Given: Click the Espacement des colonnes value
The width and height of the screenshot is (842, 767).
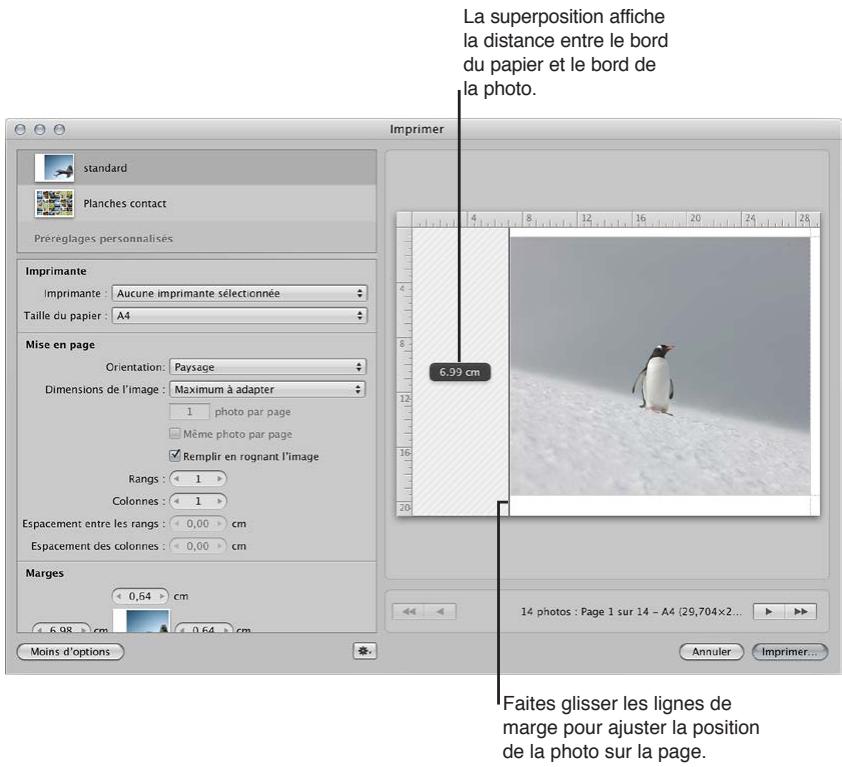Looking at the screenshot, I should coord(198,546).
